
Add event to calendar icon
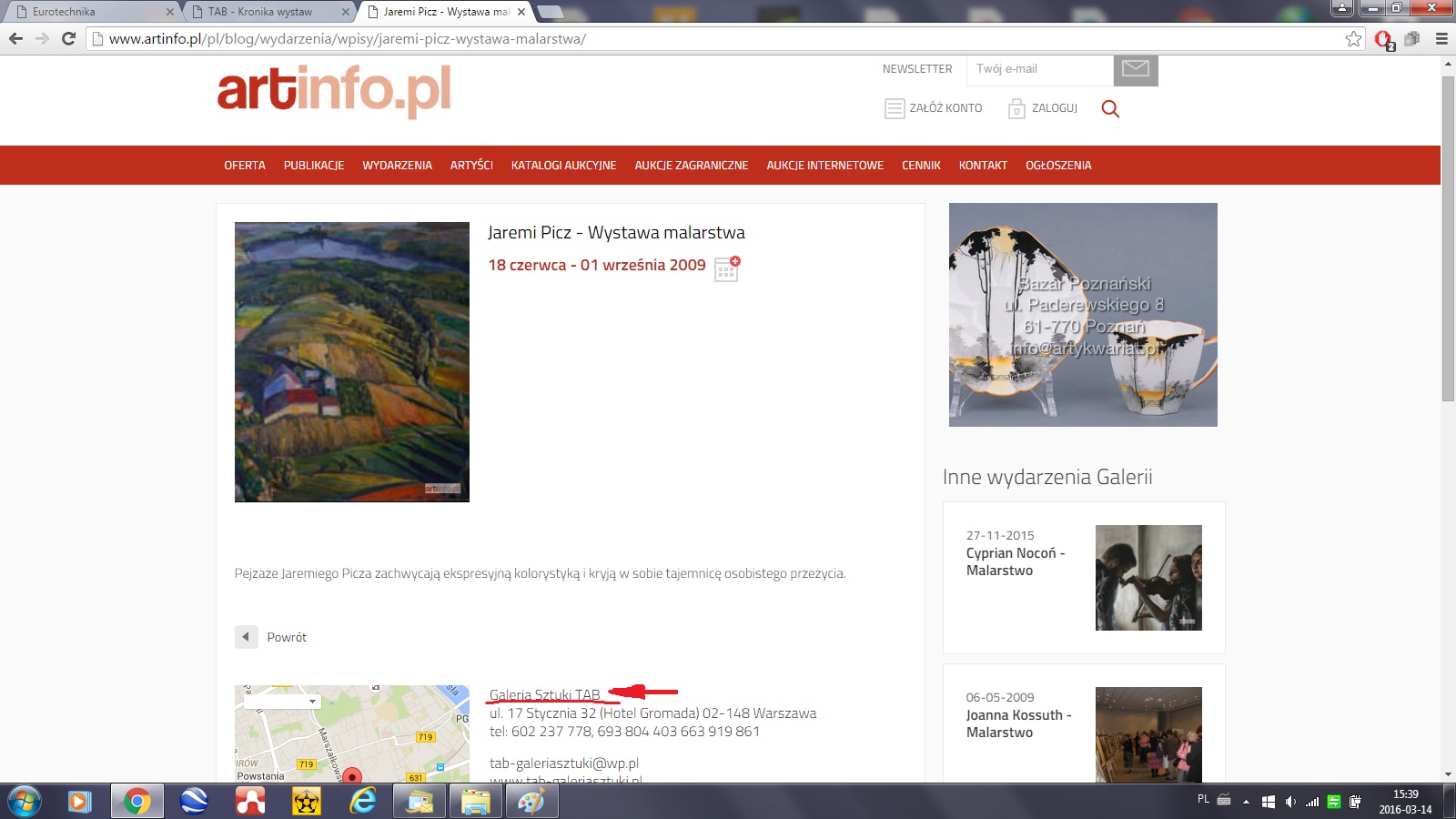point(727,268)
